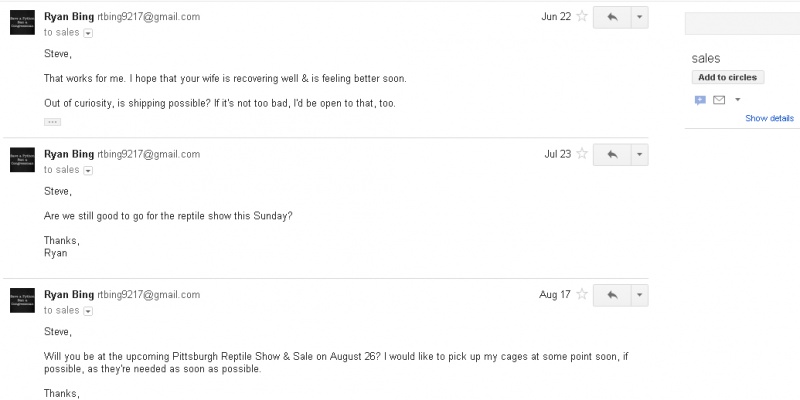Open more options for Jul 23 email

(x=640, y=155)
